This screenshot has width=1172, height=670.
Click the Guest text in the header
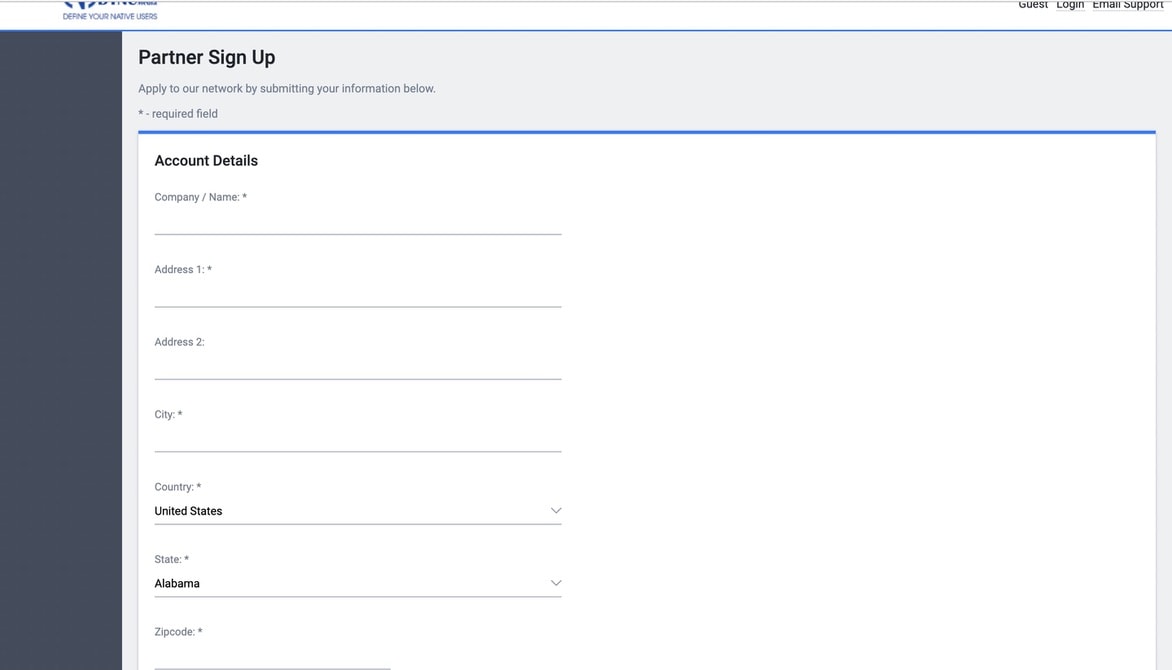(1033, 5)
